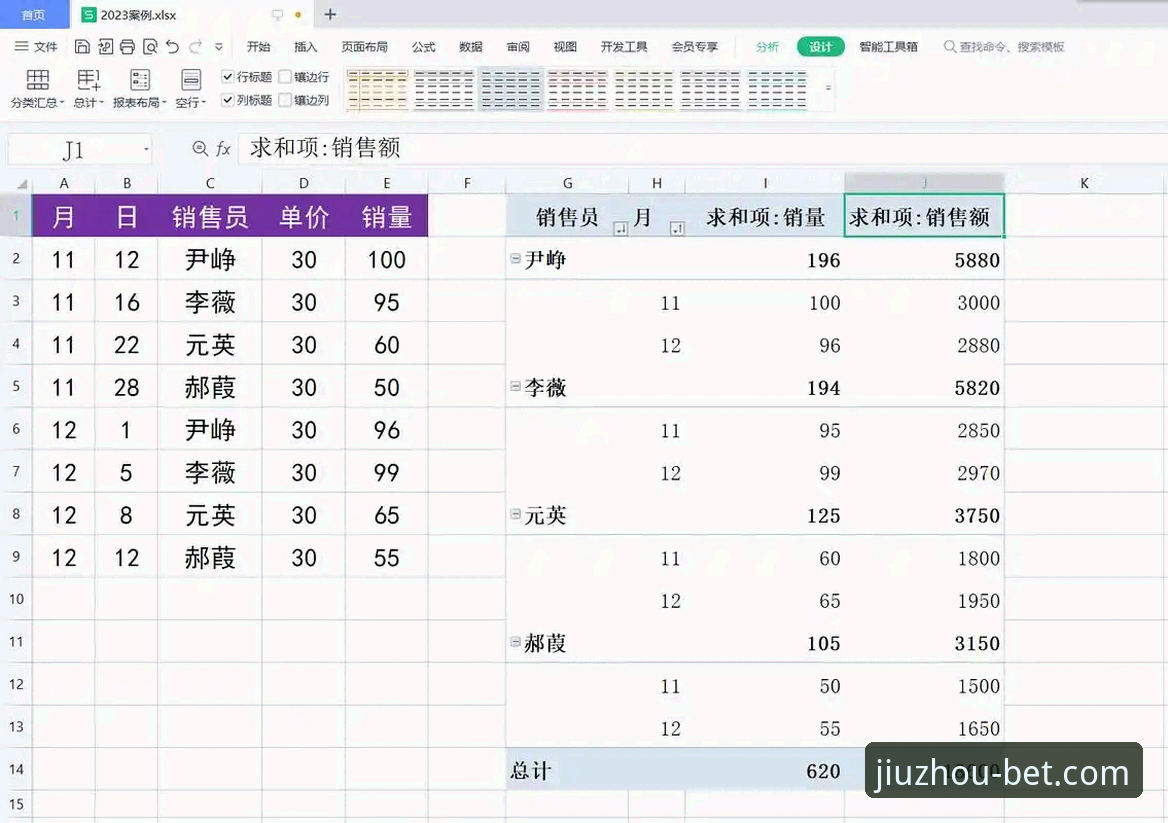
Task: Click the print icon
Action: click(127, 47)
